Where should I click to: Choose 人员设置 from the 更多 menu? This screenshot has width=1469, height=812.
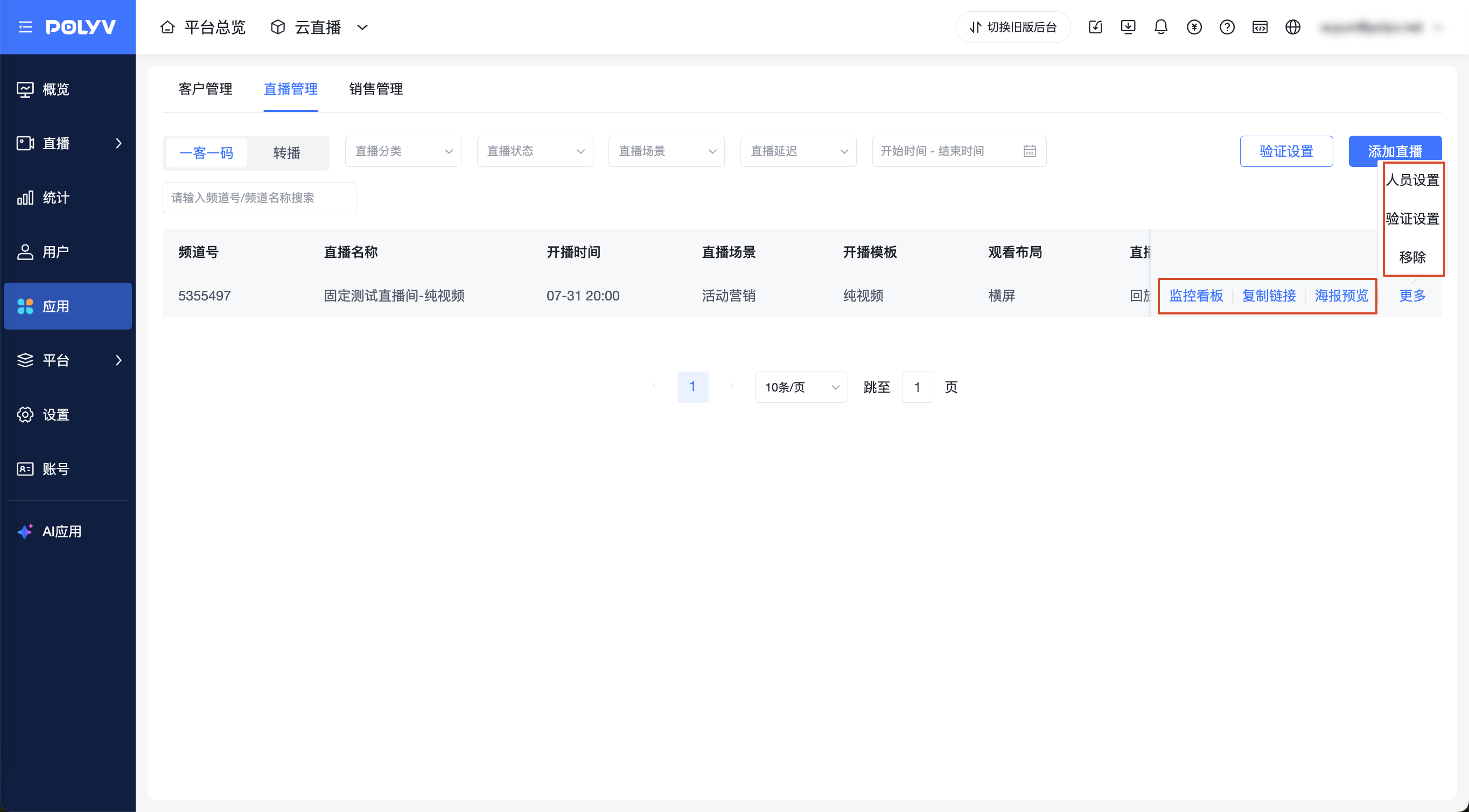[x=1412, y=180]
